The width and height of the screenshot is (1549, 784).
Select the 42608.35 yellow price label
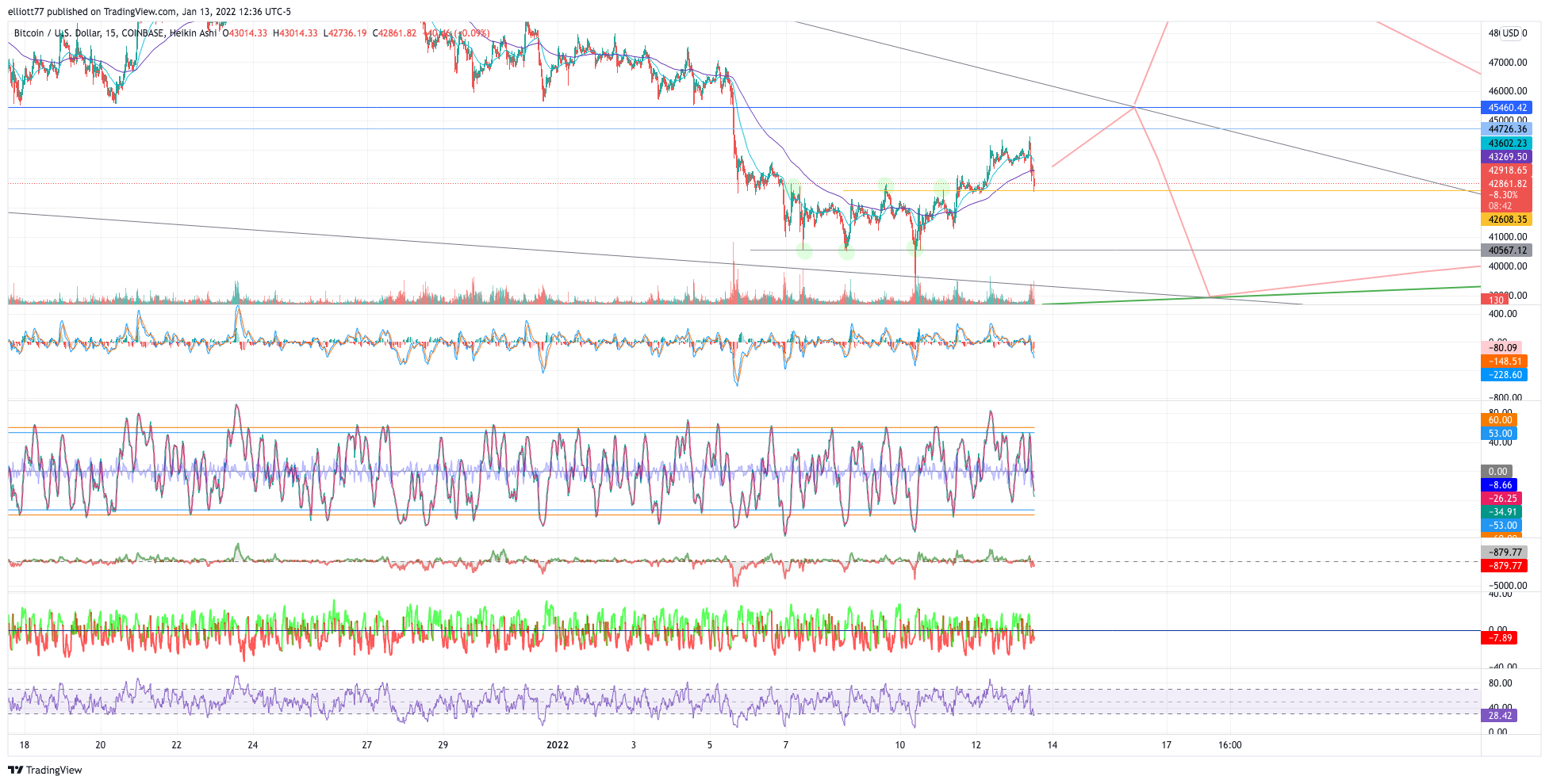coord(1506,220)
